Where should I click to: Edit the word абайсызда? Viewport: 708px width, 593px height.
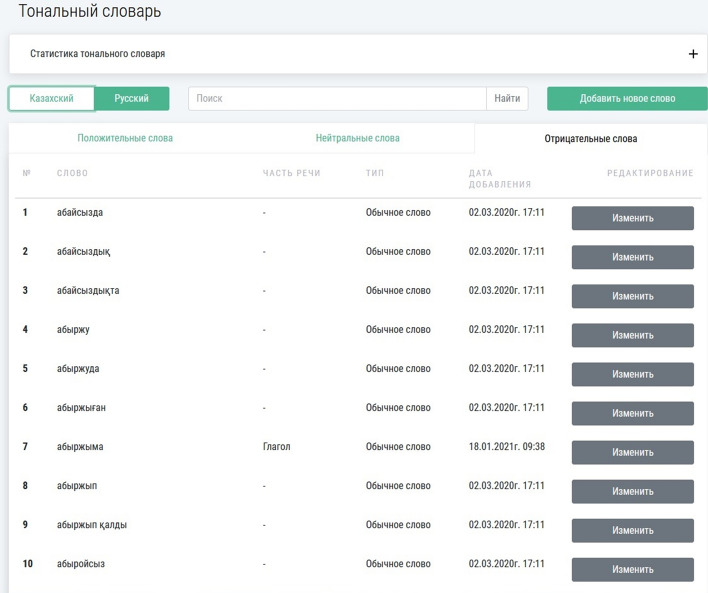tap(632, 218)
